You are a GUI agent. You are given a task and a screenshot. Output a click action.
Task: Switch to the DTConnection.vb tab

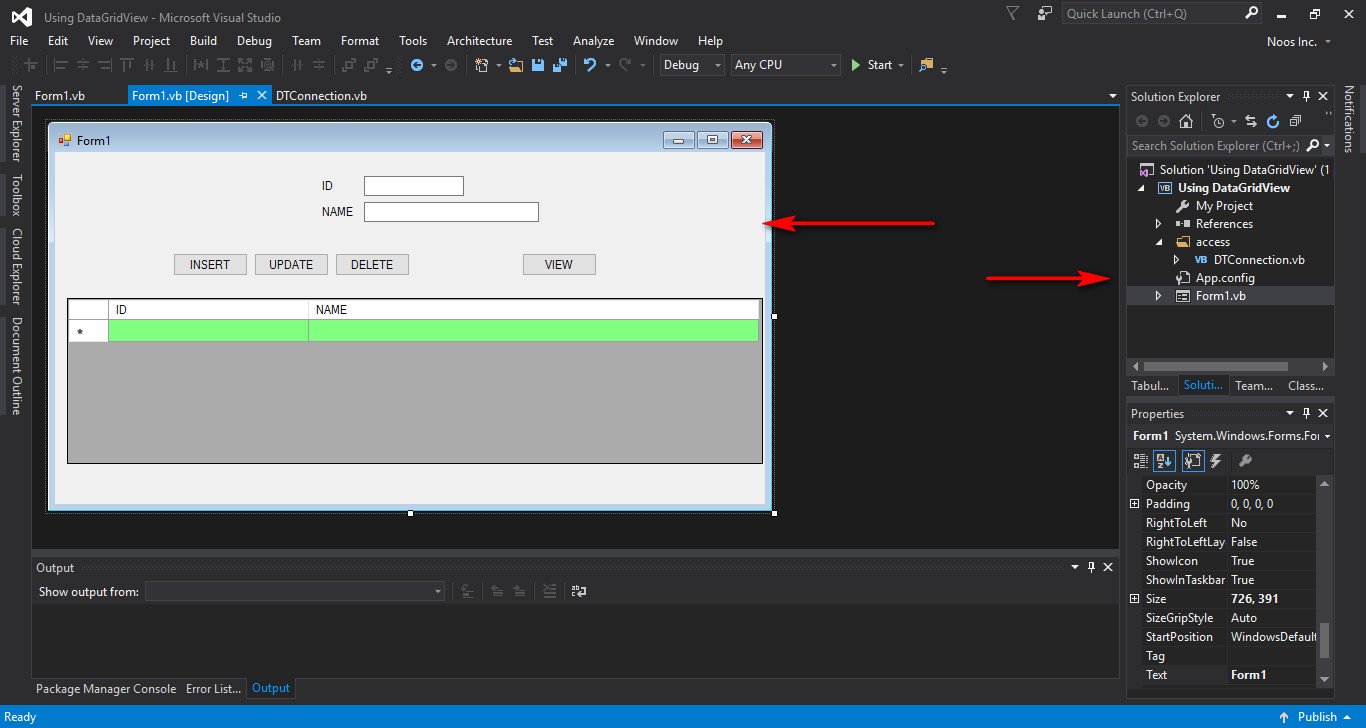[321, 95]
